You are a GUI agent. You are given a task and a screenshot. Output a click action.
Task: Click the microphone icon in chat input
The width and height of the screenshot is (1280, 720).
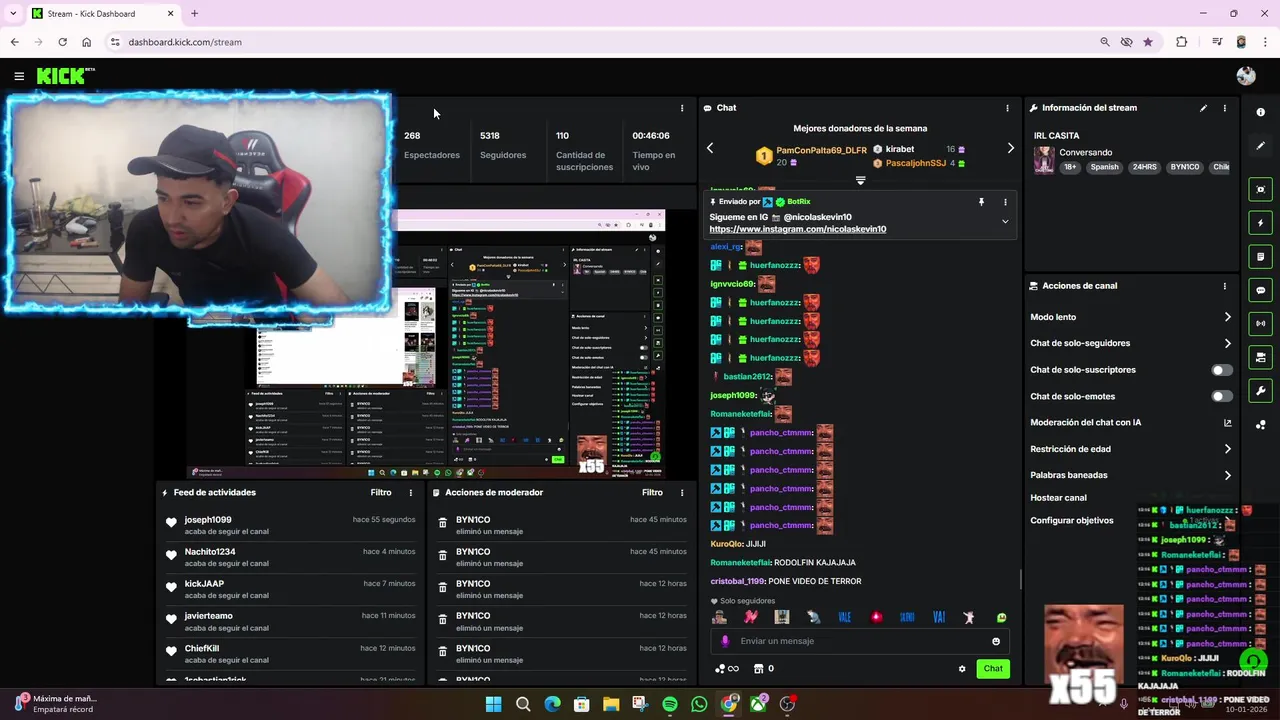click(x=725, y=642)
